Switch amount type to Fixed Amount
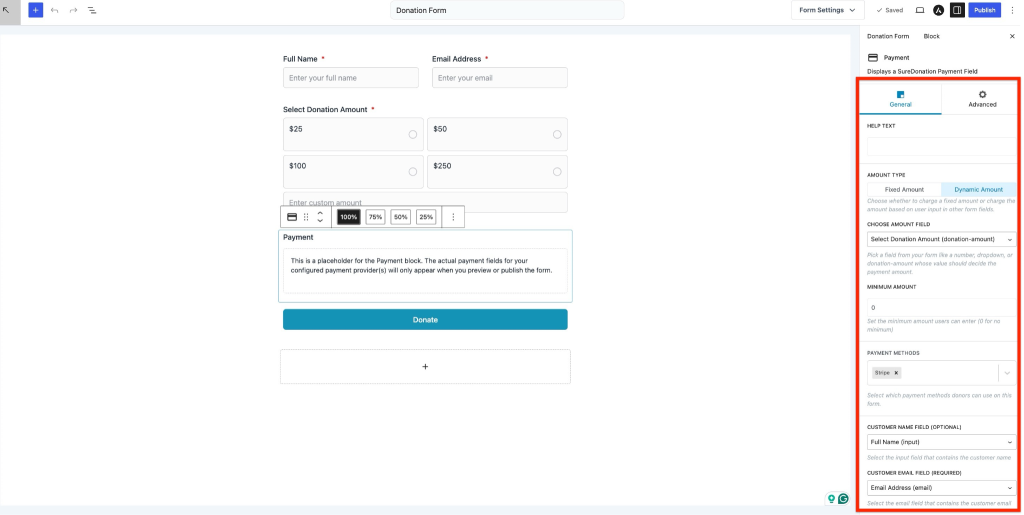The width and height of the screenshot is (1024, 515). 904,189
